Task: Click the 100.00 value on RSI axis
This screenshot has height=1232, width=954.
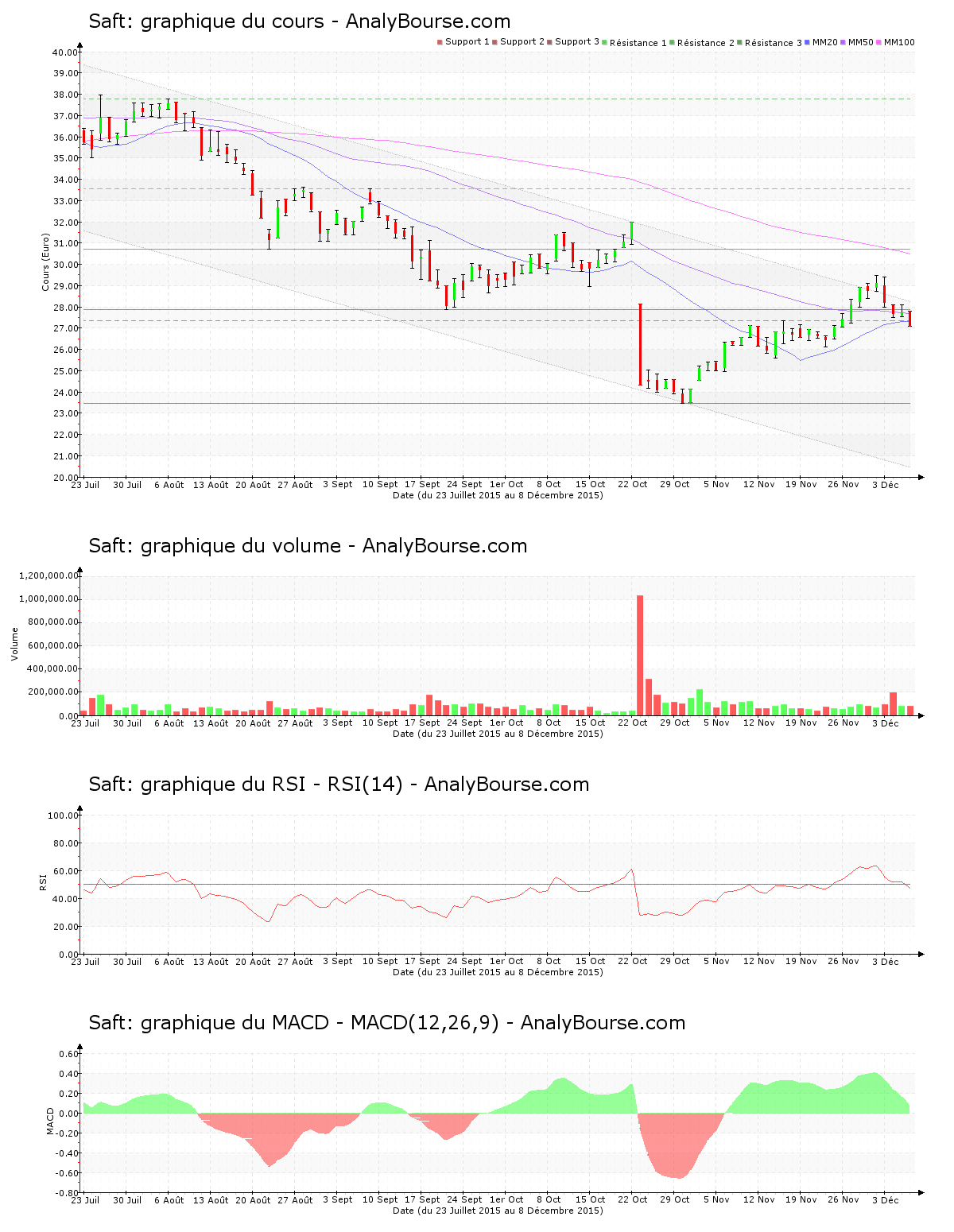Action: (64, 816)
